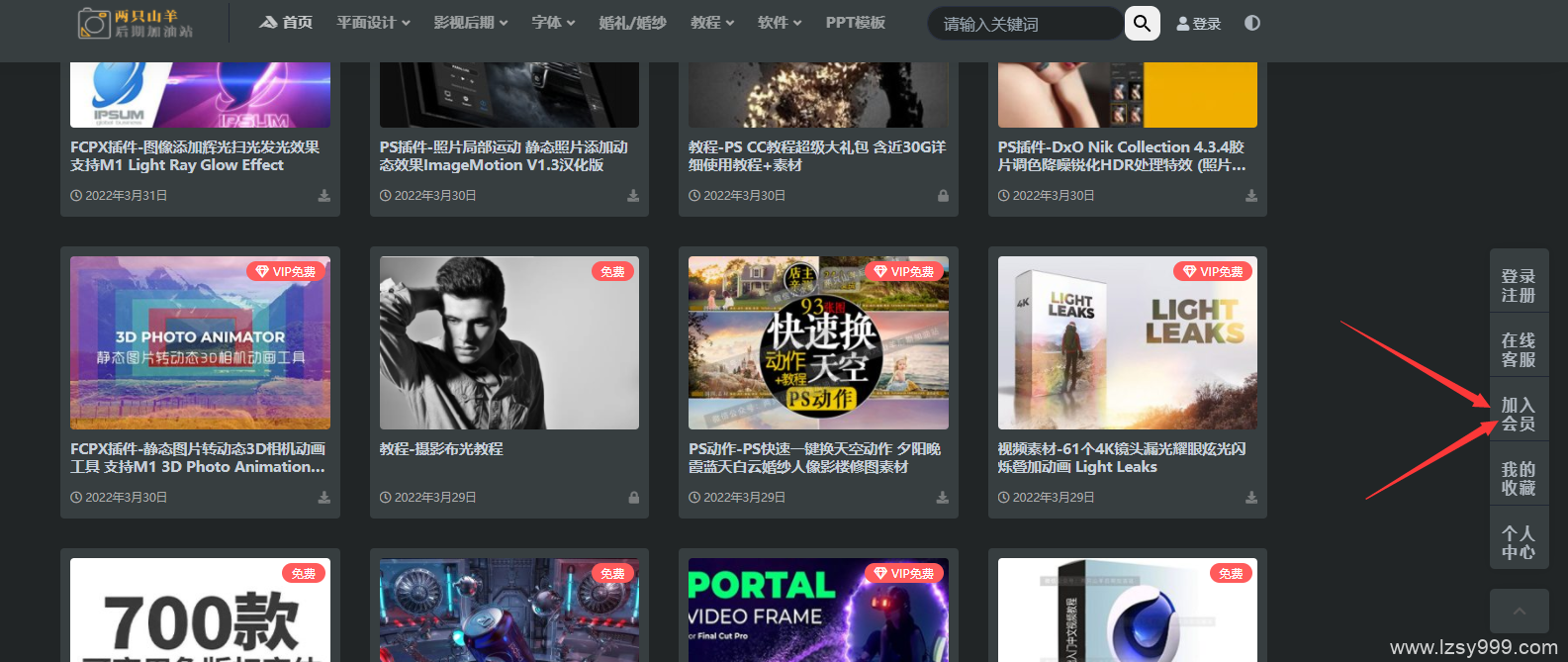Image resolution: width=1568 pixels, height=662 pixels.
Task: Click download icon on Light Leaks card
Action: 1251,498
